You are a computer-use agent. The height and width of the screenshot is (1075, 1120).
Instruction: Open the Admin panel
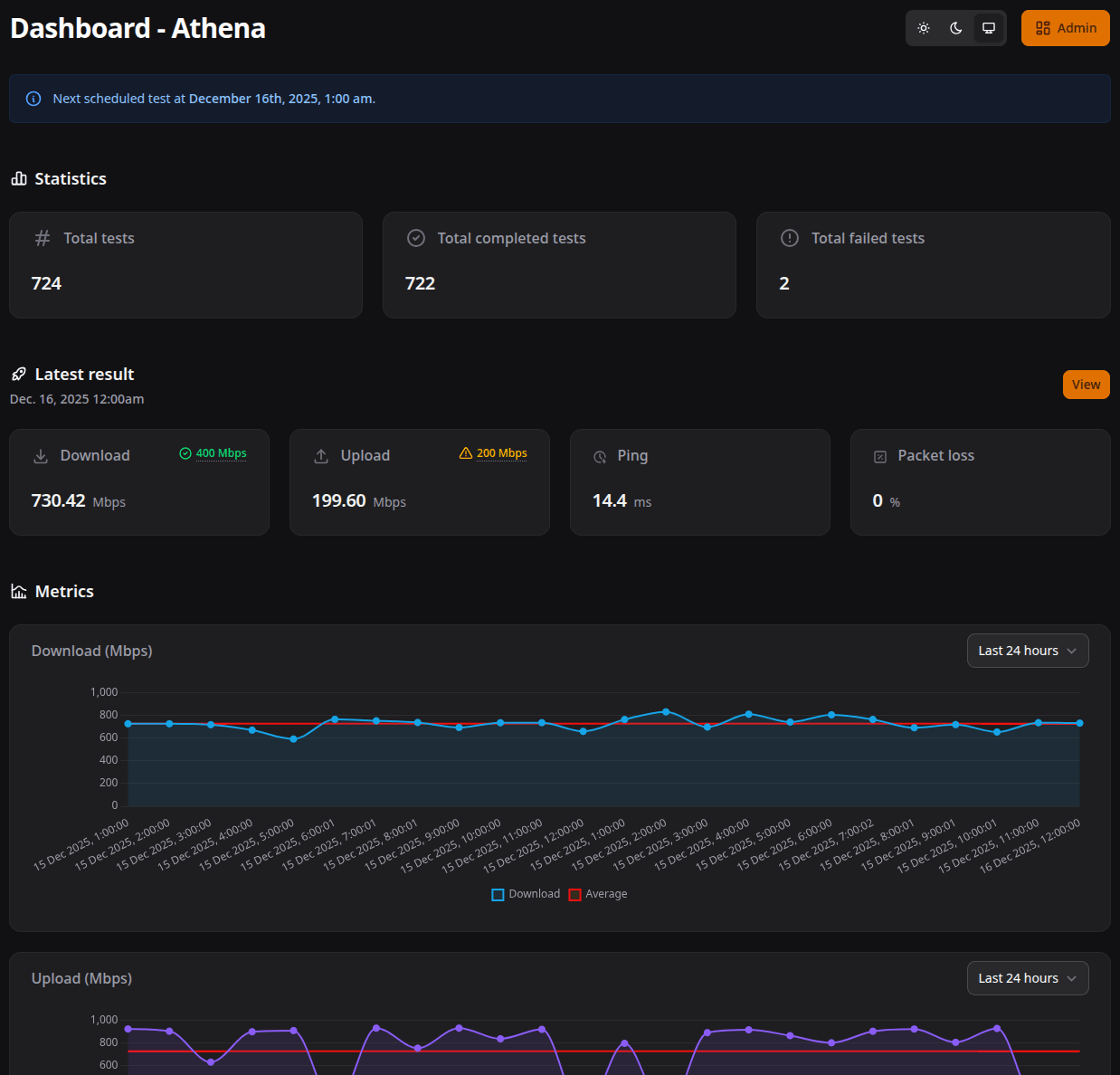click(x=1065, y=28)
